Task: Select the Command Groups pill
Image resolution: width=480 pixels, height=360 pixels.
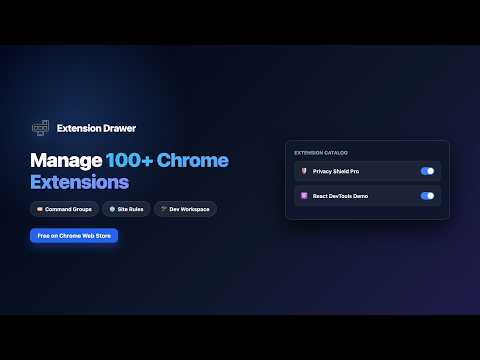Action: (x=64, y=209)
